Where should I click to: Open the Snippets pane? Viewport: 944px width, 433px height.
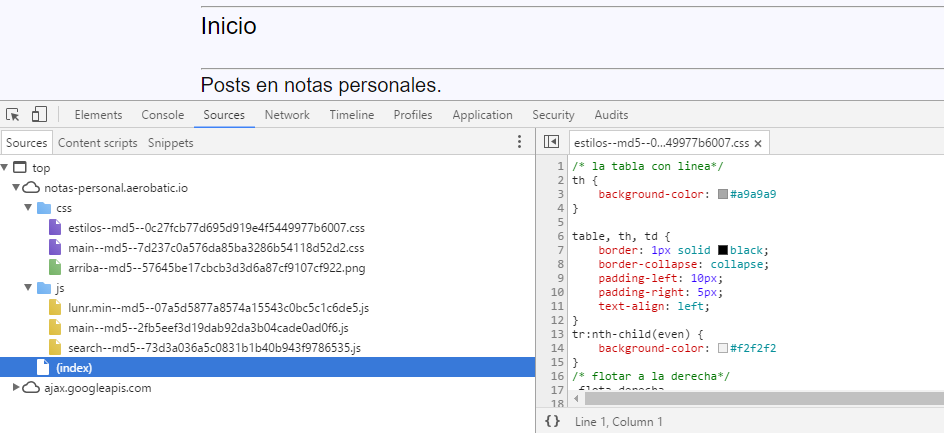pyautogui.click(x=171, y=143)
